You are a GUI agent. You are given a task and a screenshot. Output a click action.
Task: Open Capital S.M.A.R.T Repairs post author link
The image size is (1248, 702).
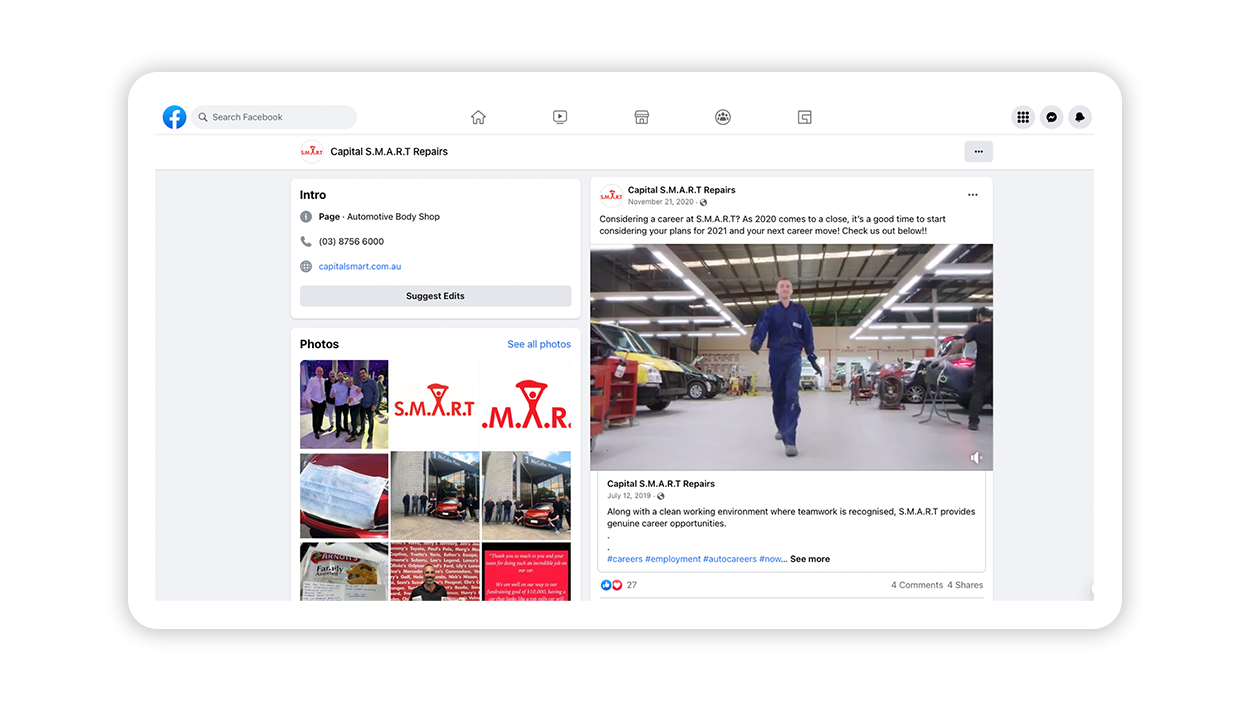pyautogui.click(x=681, y=190)
